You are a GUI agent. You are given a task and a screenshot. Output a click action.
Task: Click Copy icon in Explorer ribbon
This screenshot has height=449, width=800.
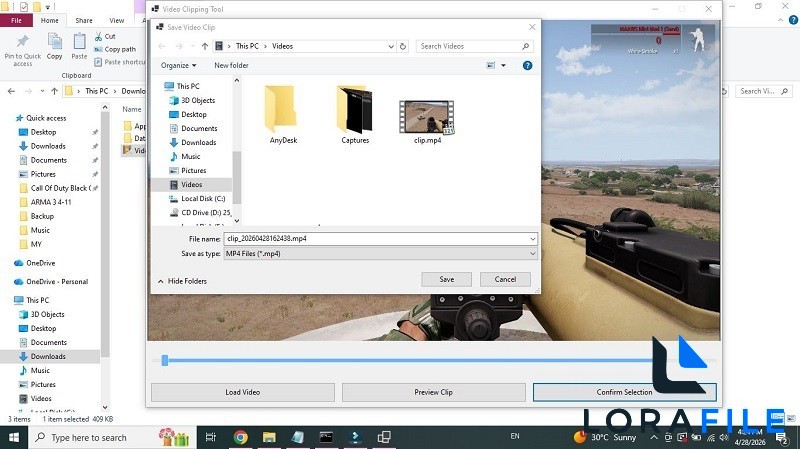[x=54, y=47]
